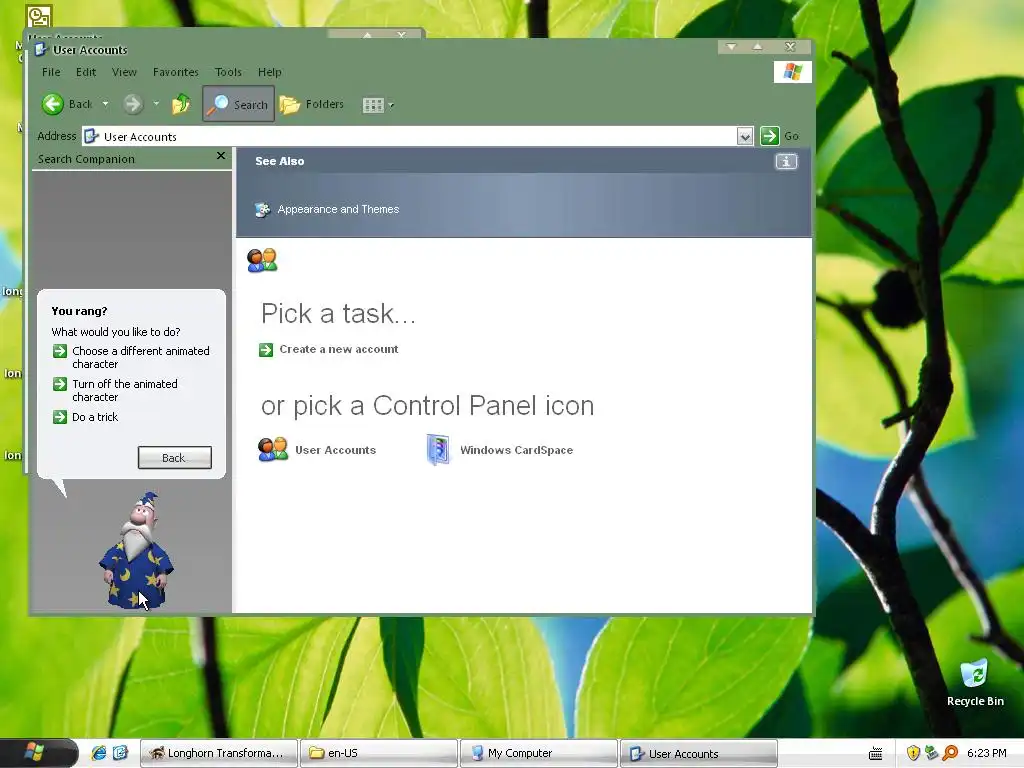Click the User Accounts header icon above Pick a task
1024x768 pixels.
[263, 260]
